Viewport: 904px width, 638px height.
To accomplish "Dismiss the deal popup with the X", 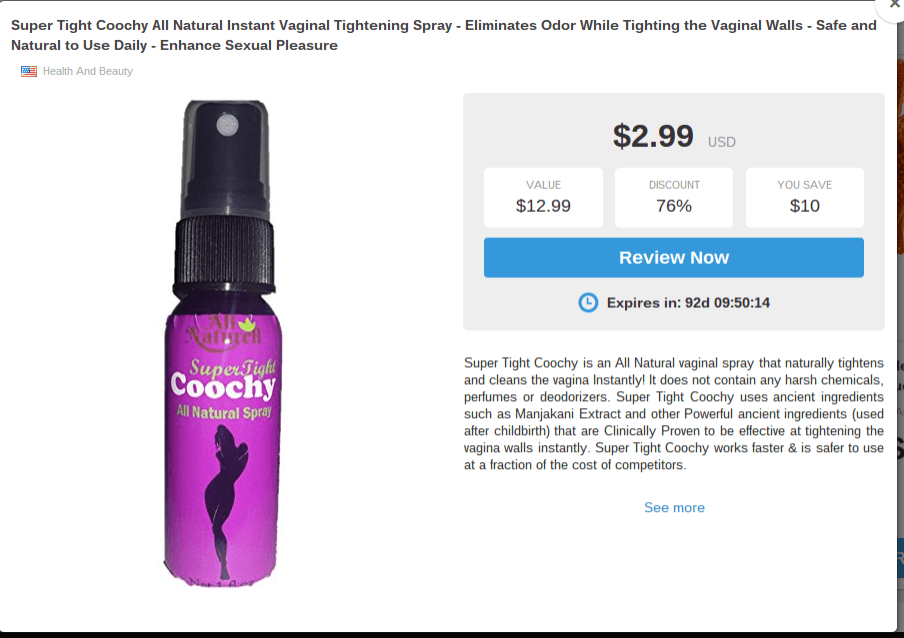I will (x=893, y=5).
